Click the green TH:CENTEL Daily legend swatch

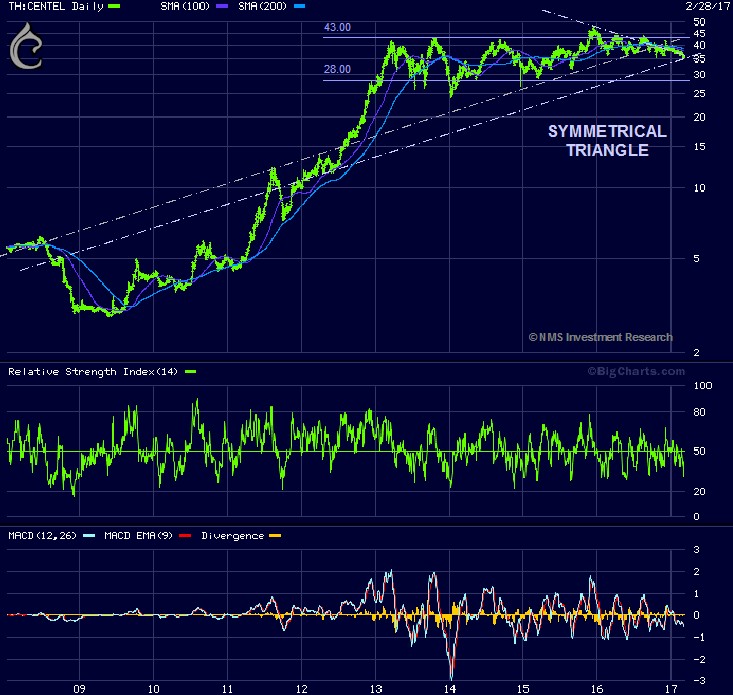(x=114, y=6)
